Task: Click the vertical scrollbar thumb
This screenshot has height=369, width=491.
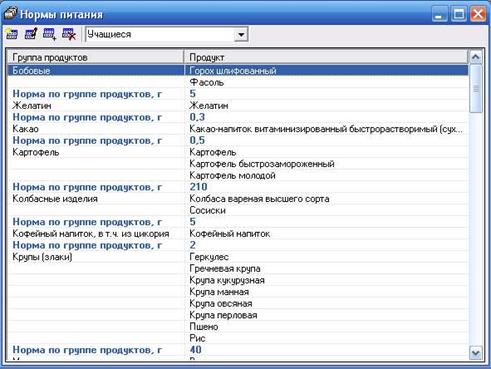Action: point(476,88)
